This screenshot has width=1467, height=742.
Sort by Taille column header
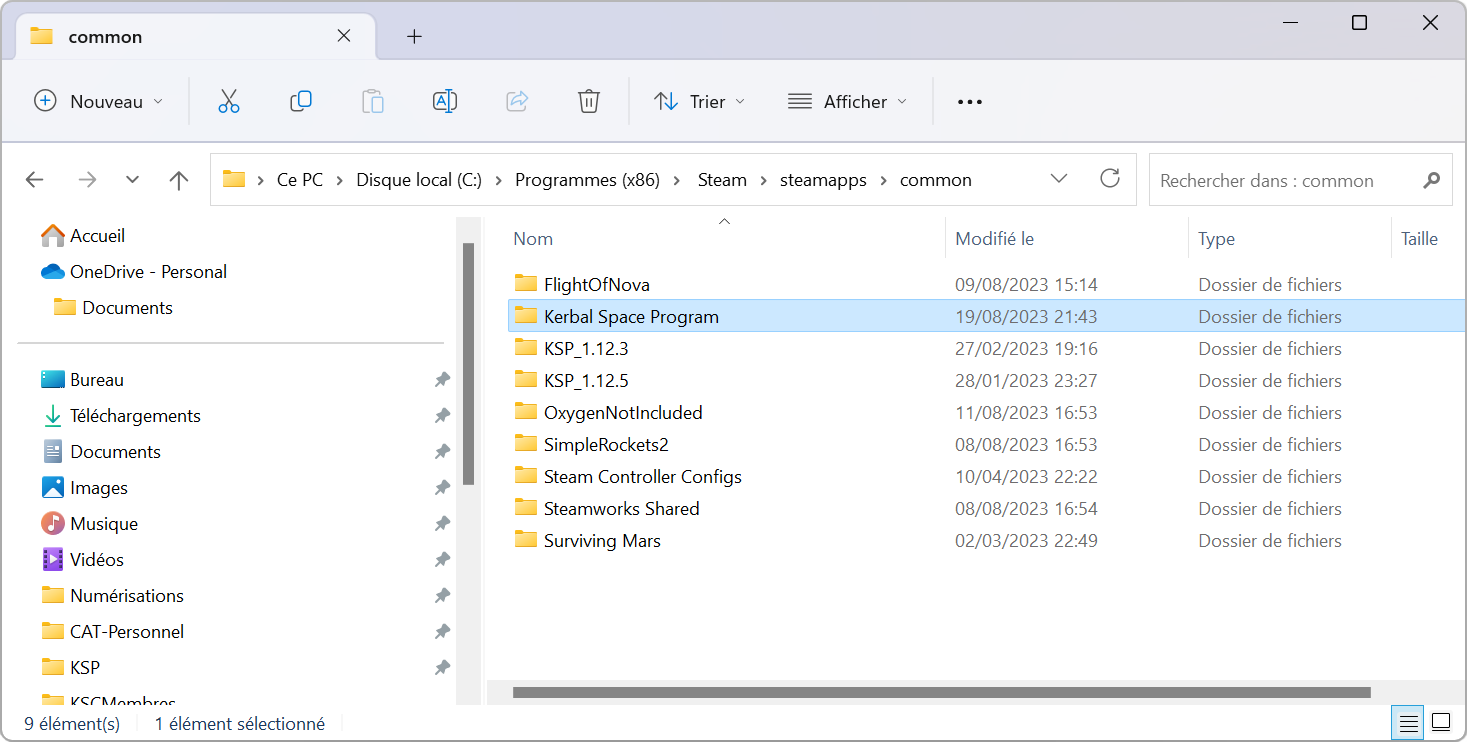click(x=1419, y=239)
